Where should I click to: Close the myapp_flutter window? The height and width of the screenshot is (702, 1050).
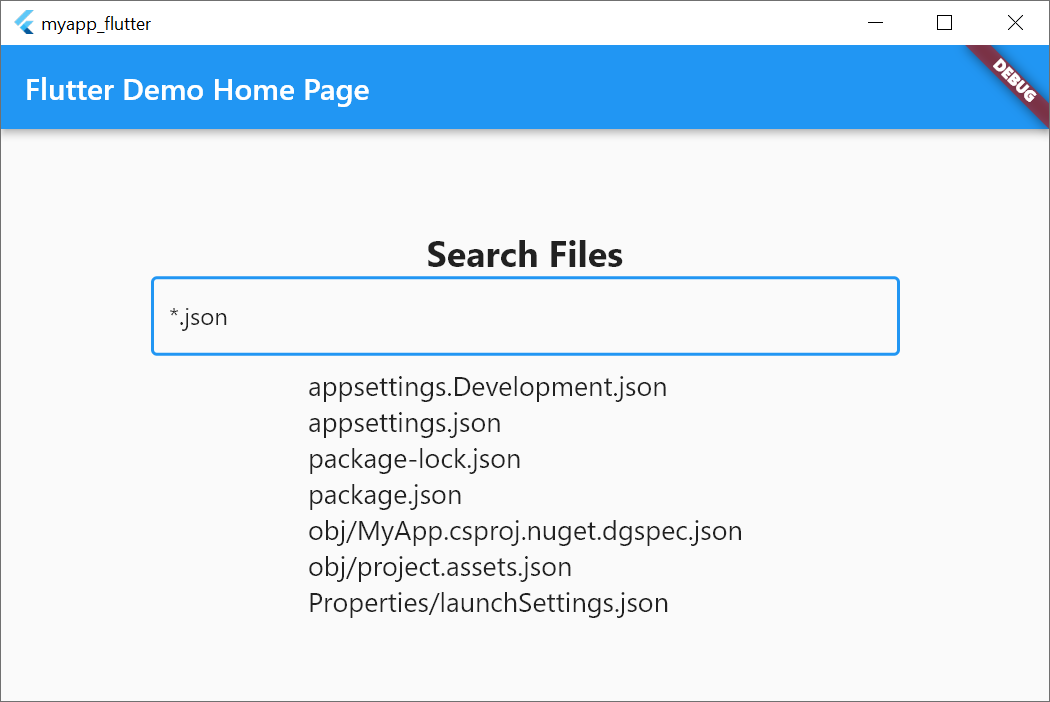(x=1015, y=23)
